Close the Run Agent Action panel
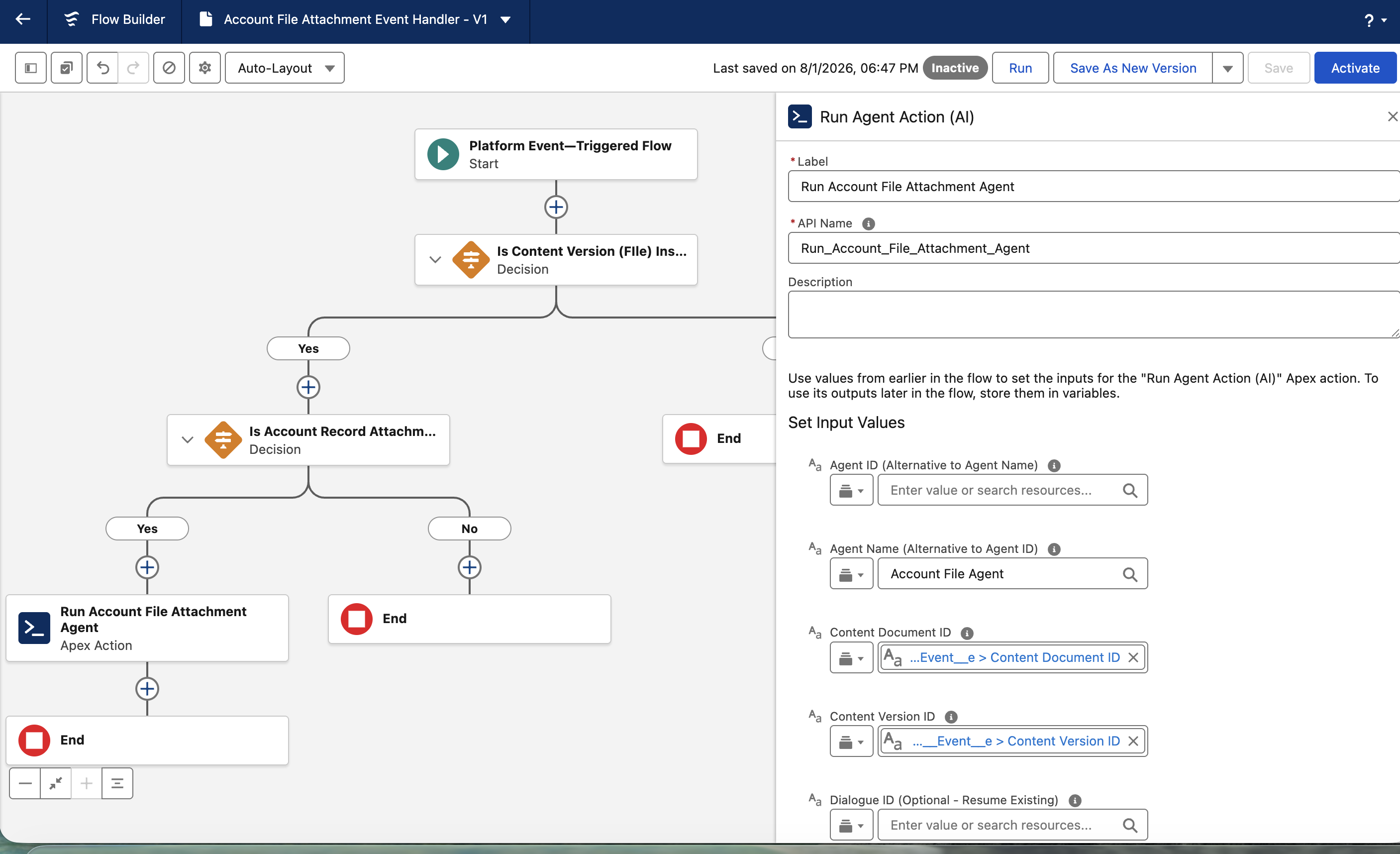 (1392, 116)
